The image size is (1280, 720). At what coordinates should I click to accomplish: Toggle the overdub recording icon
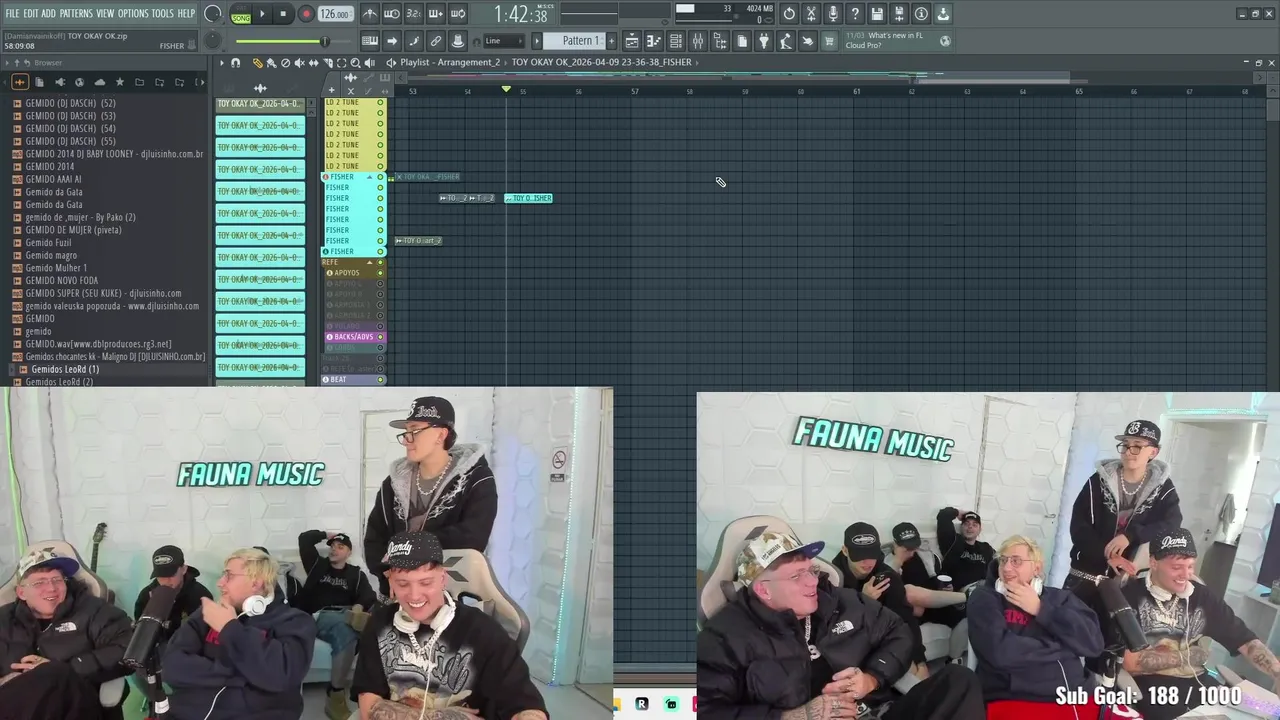436,14
